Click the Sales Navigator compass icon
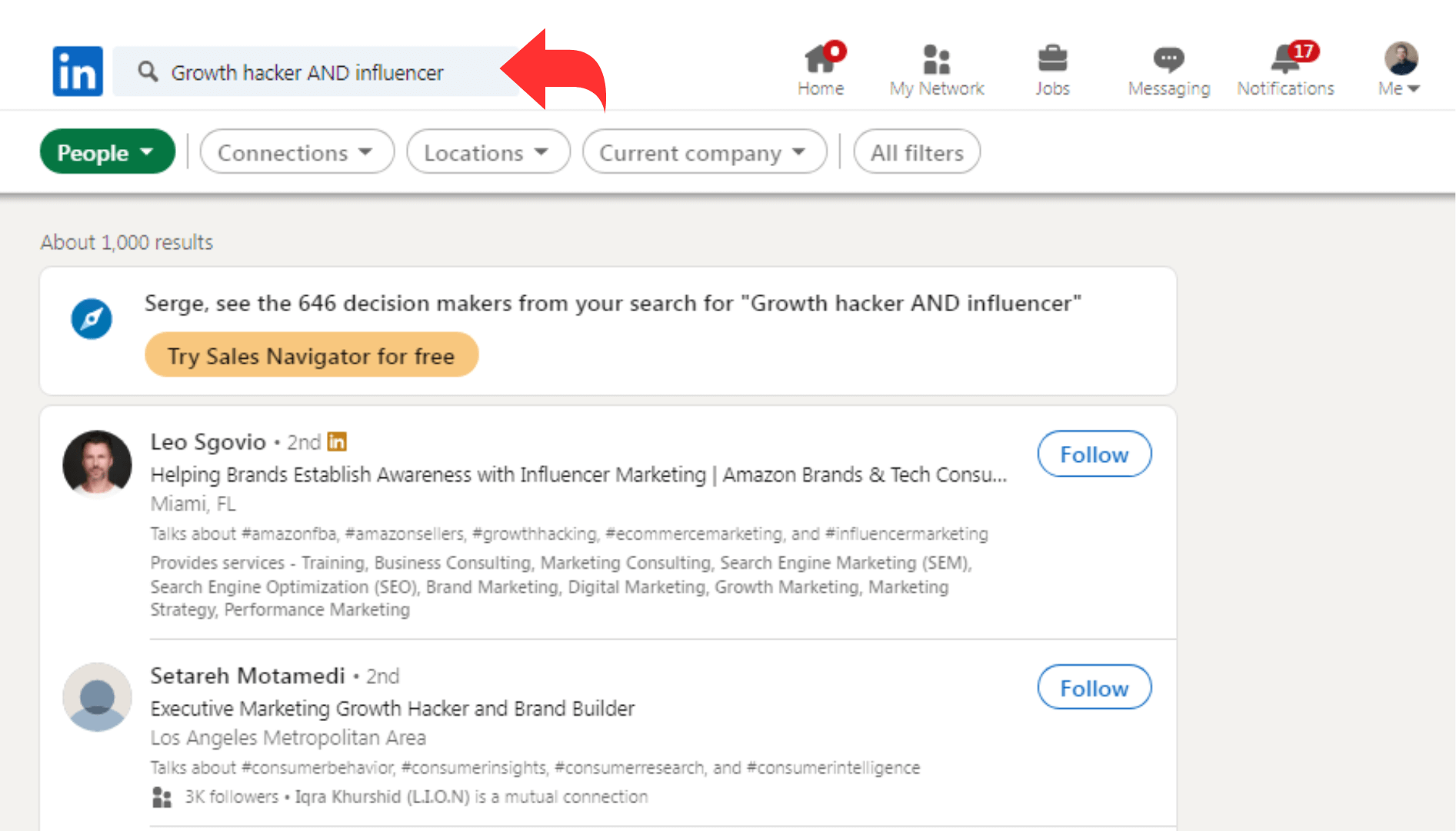 pos(92,318)
